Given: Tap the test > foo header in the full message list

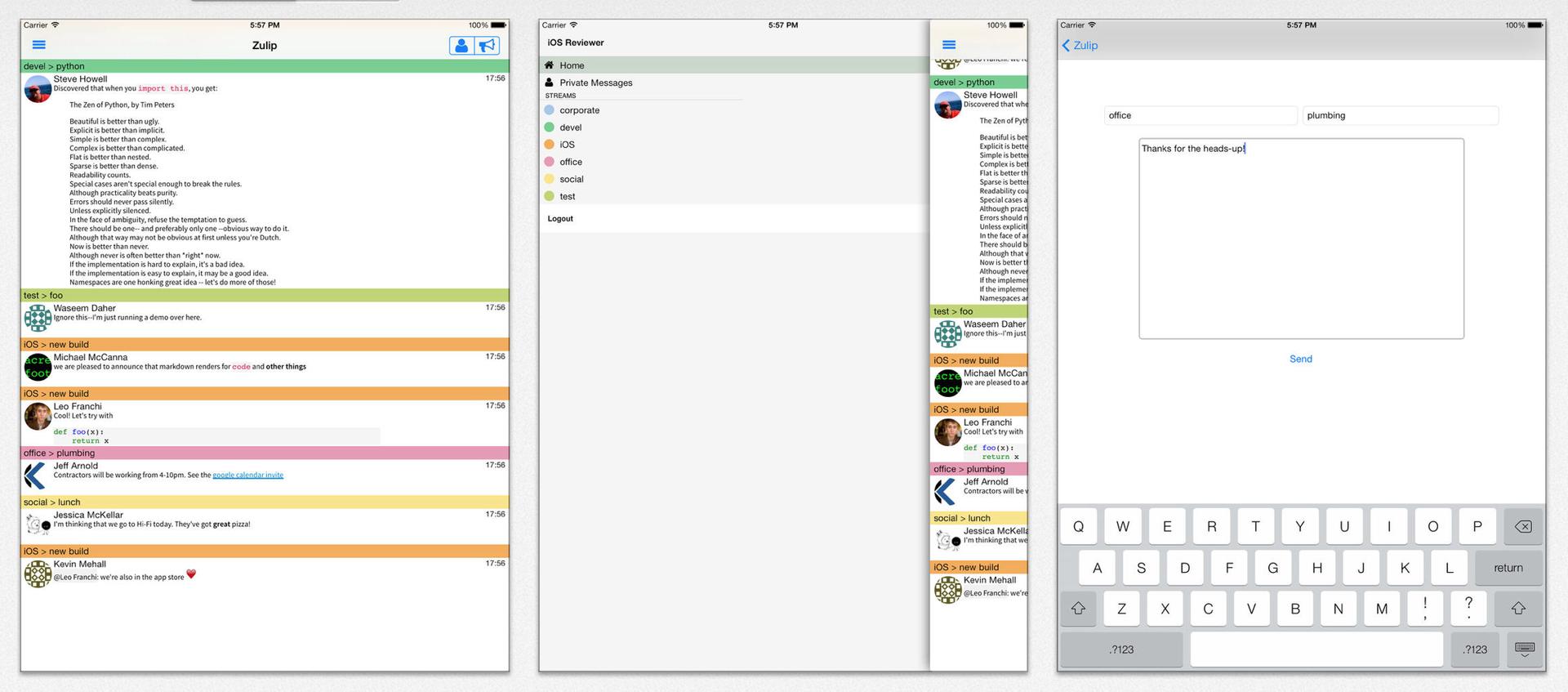Looking at the screenshot, I should [265, 295].
